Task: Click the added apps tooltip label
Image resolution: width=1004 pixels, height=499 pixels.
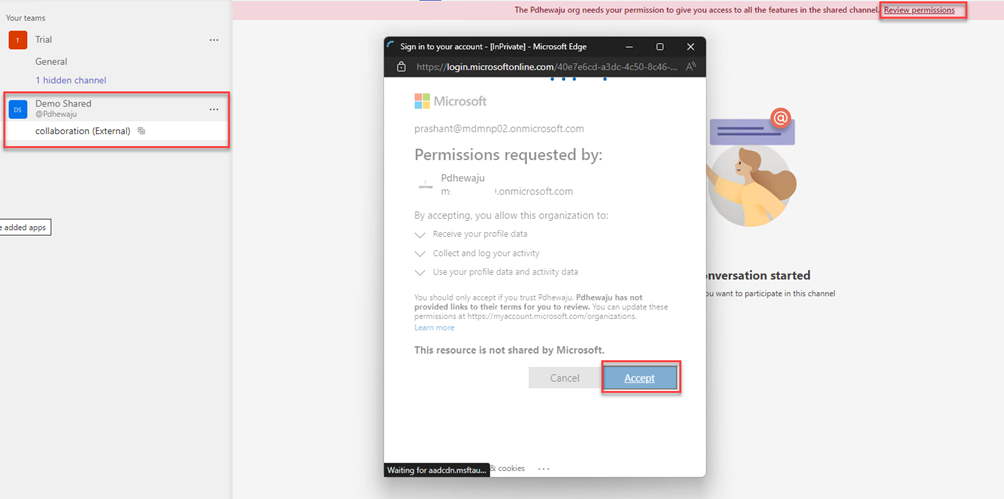Action: pyautogui.click(x=24, y=227)
